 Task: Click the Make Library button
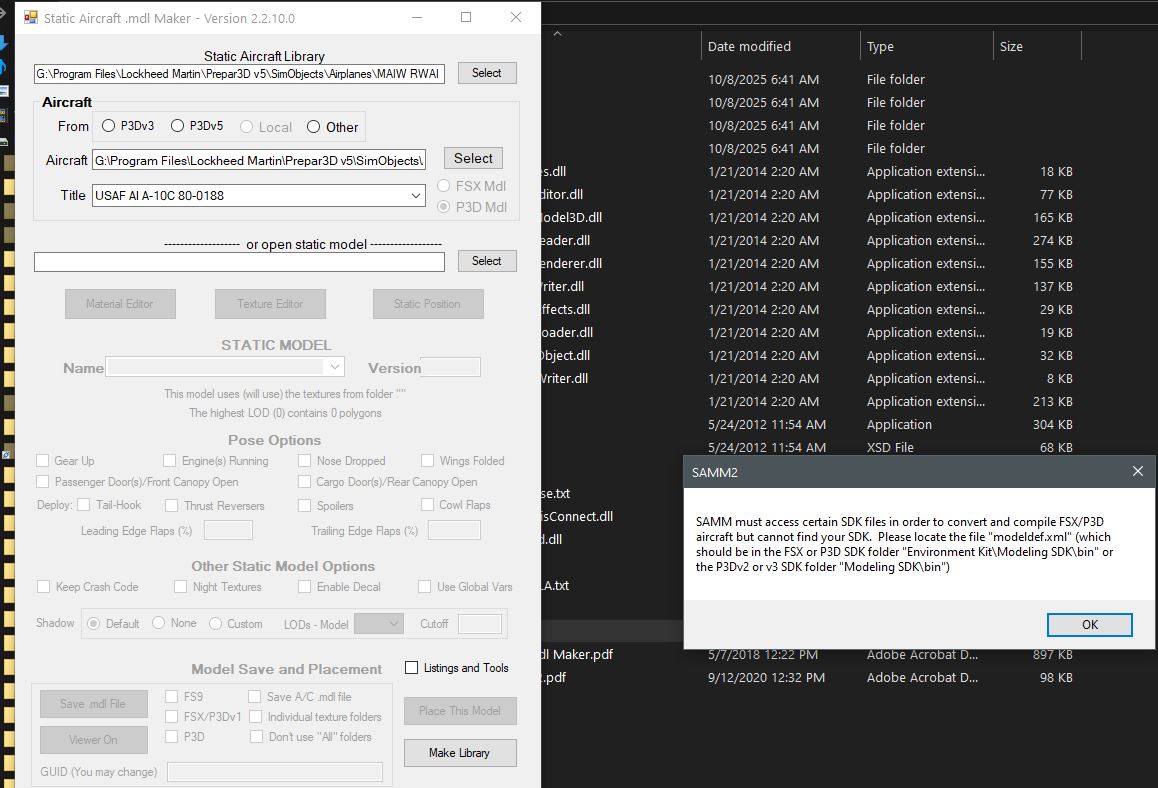click(x=459, y=753)
